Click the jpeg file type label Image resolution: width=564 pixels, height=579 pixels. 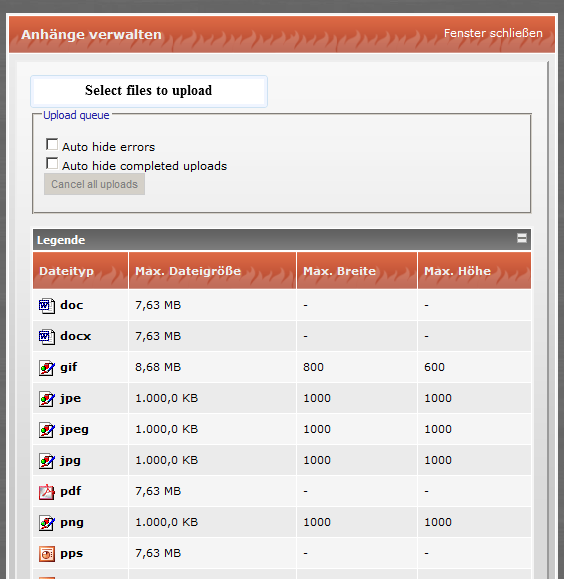[74, 430]
